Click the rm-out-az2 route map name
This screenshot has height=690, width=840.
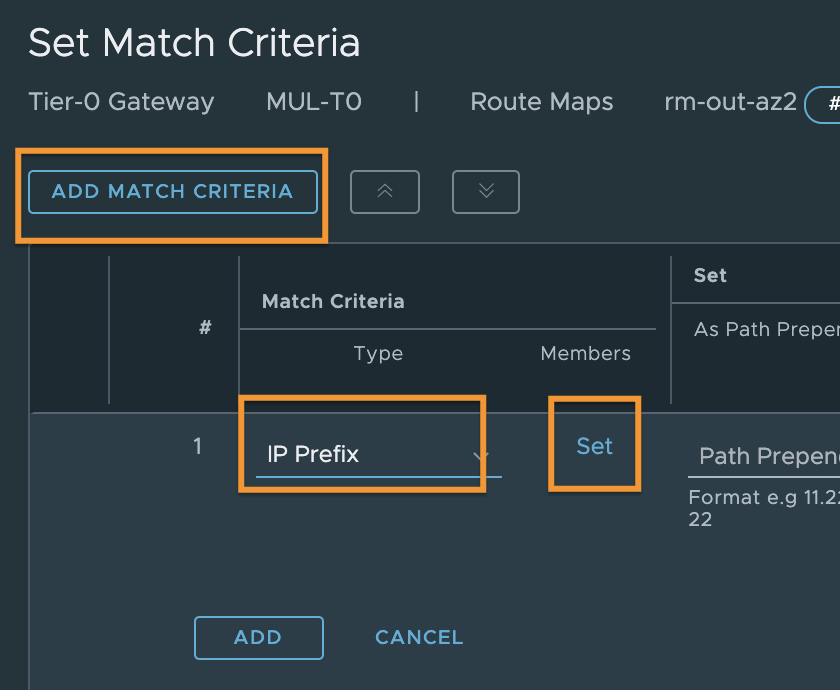click(x=730, y=101)
